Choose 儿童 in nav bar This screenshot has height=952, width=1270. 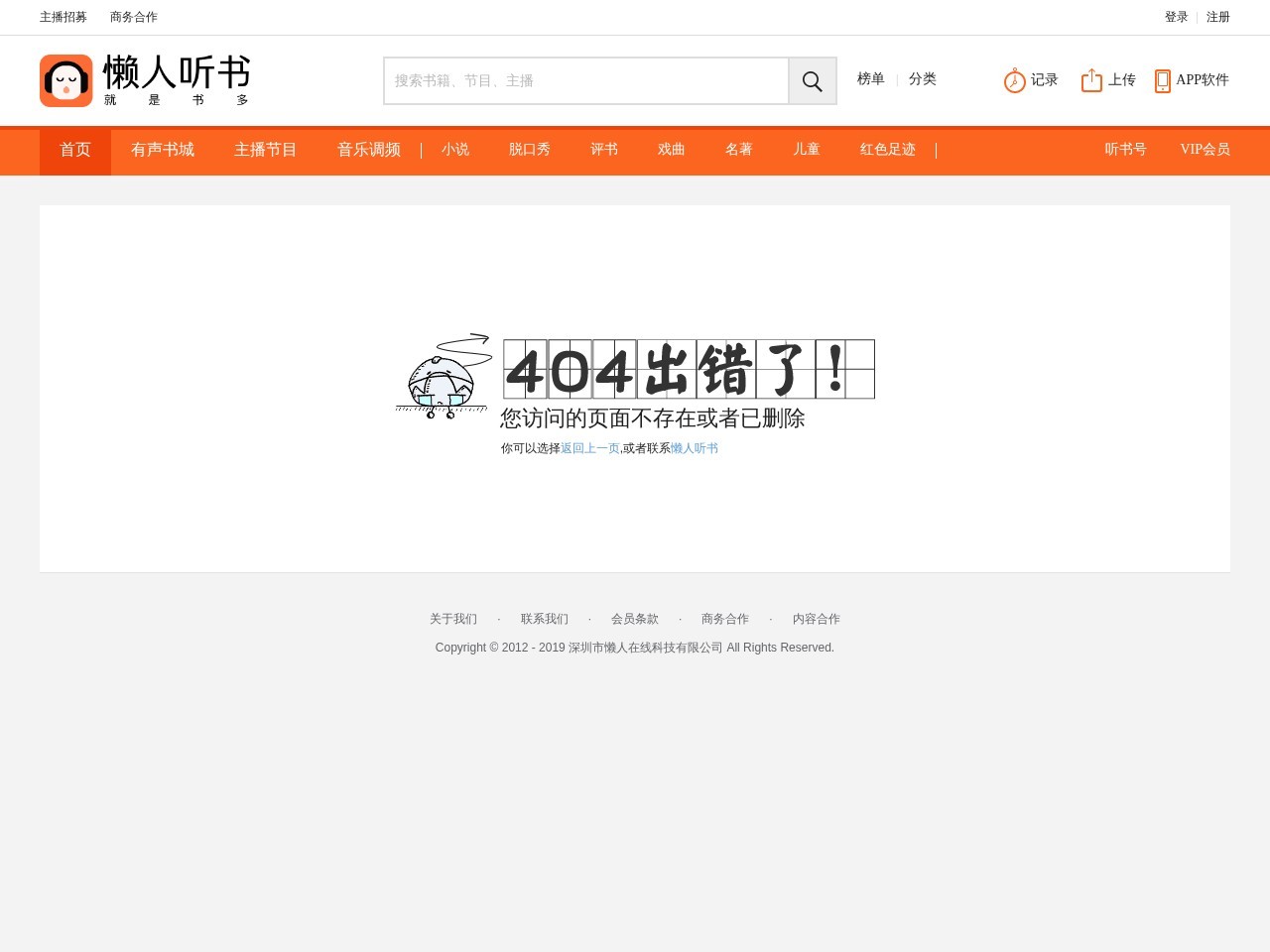point(807,150)
